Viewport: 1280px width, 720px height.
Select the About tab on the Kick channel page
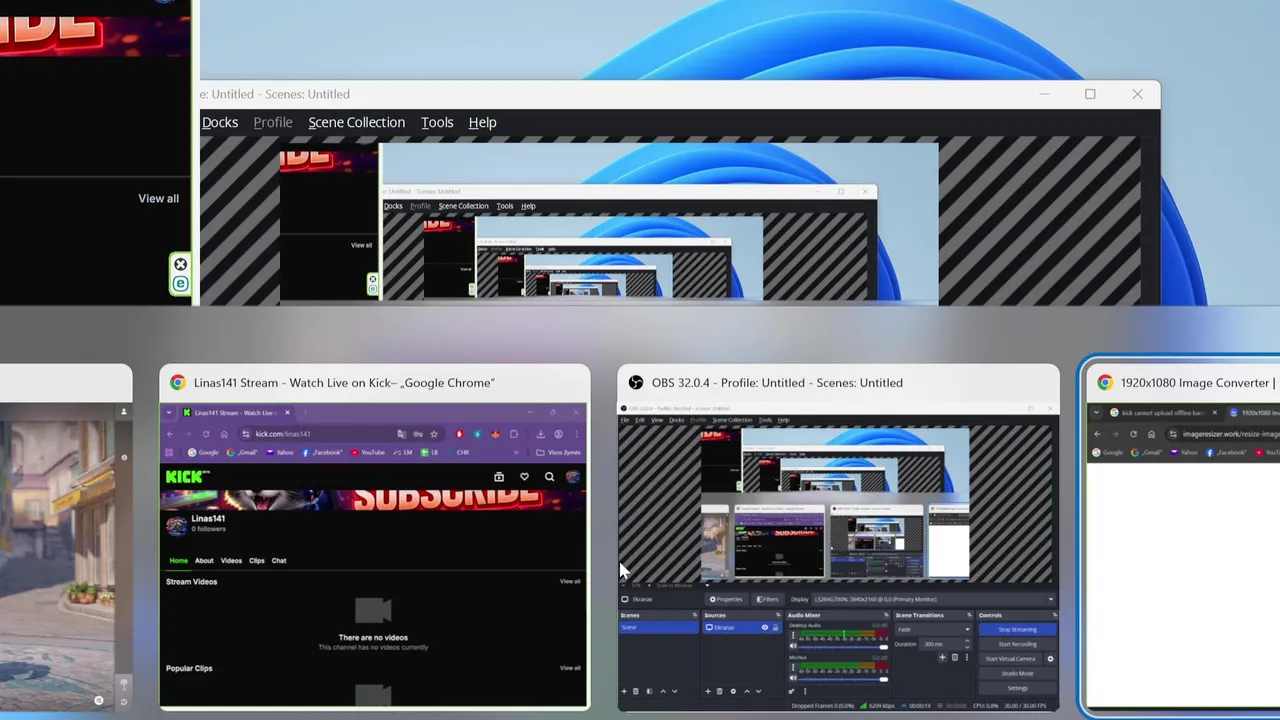[x=204, y=561]
